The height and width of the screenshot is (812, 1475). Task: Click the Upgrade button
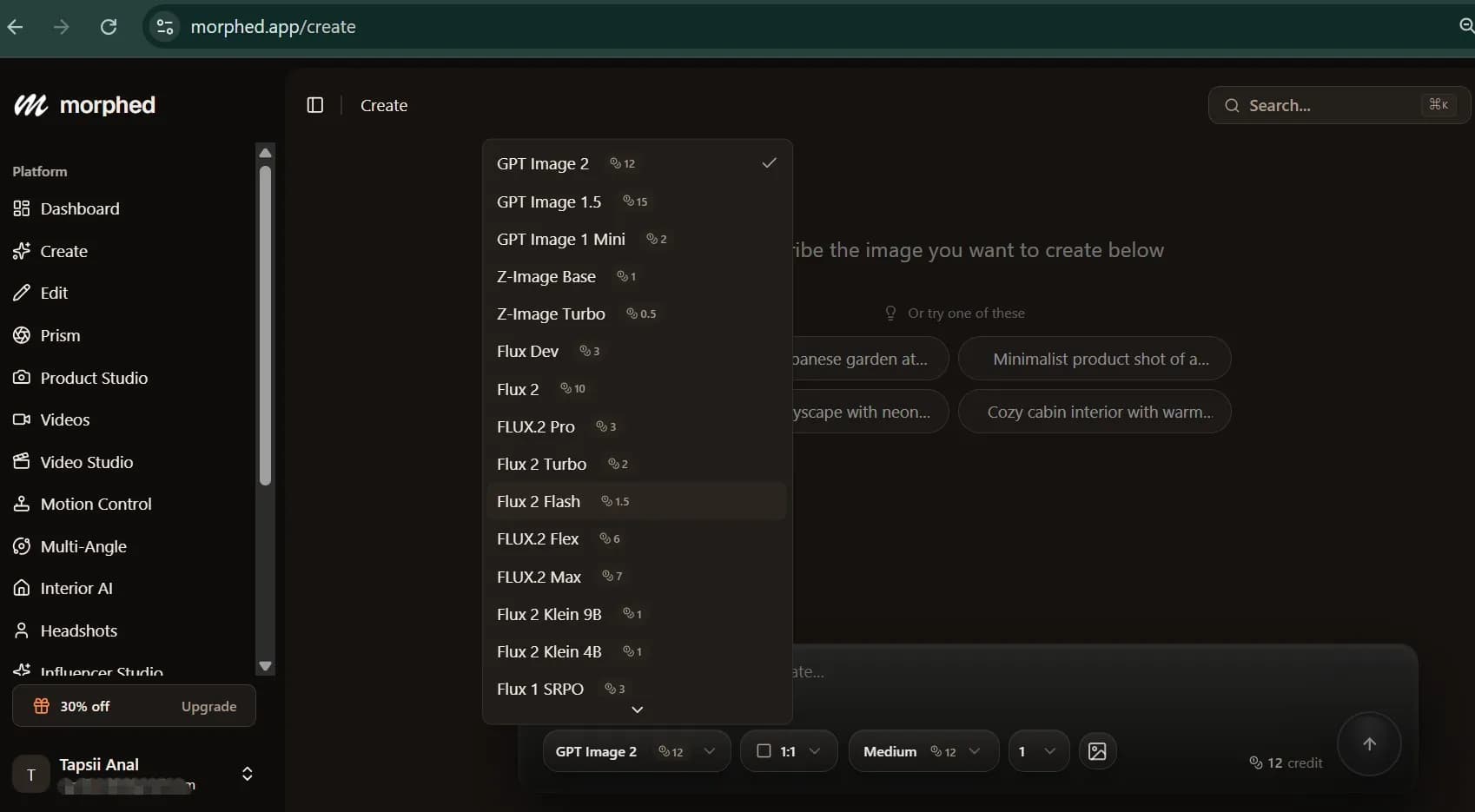point(209,706)
